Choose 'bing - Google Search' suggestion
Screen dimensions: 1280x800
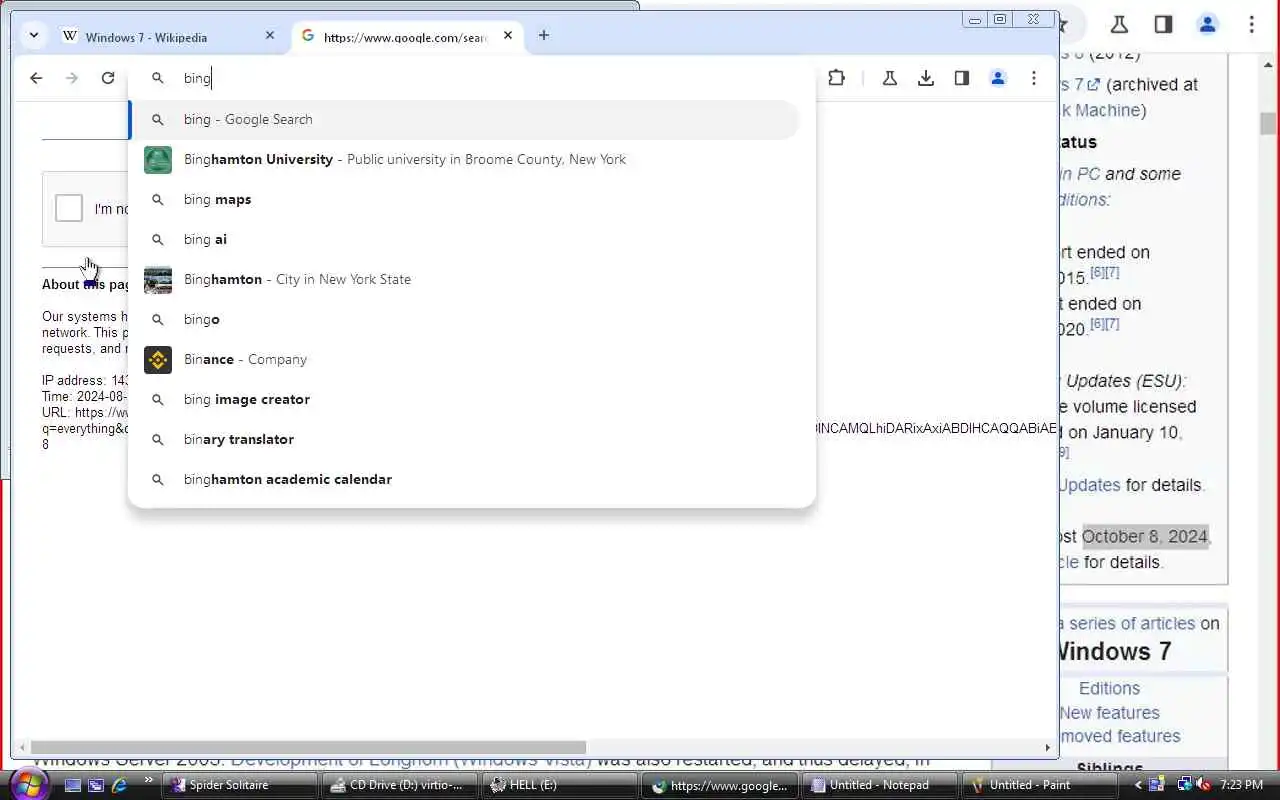tap(465, 119)
